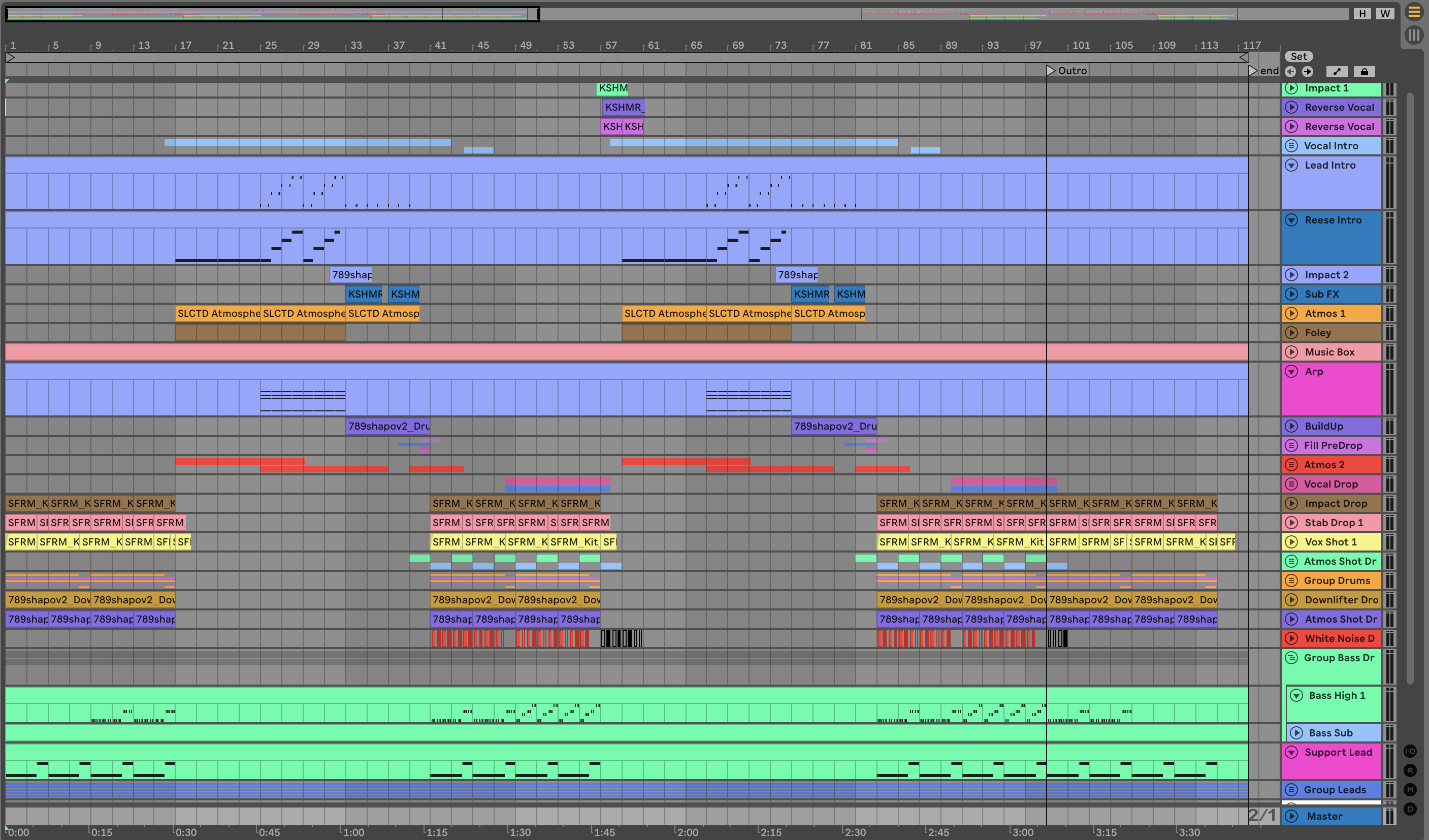Click the arrangement overview bar
This screenshot has width=1429, height=840.
point(680,14)
